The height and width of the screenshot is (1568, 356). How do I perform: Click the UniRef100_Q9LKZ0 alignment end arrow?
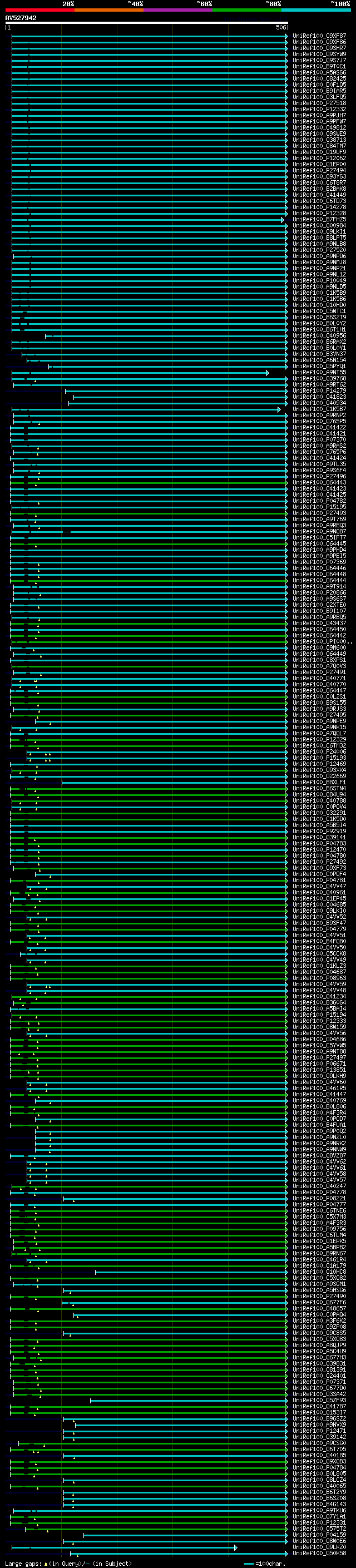coord(236,1547)
